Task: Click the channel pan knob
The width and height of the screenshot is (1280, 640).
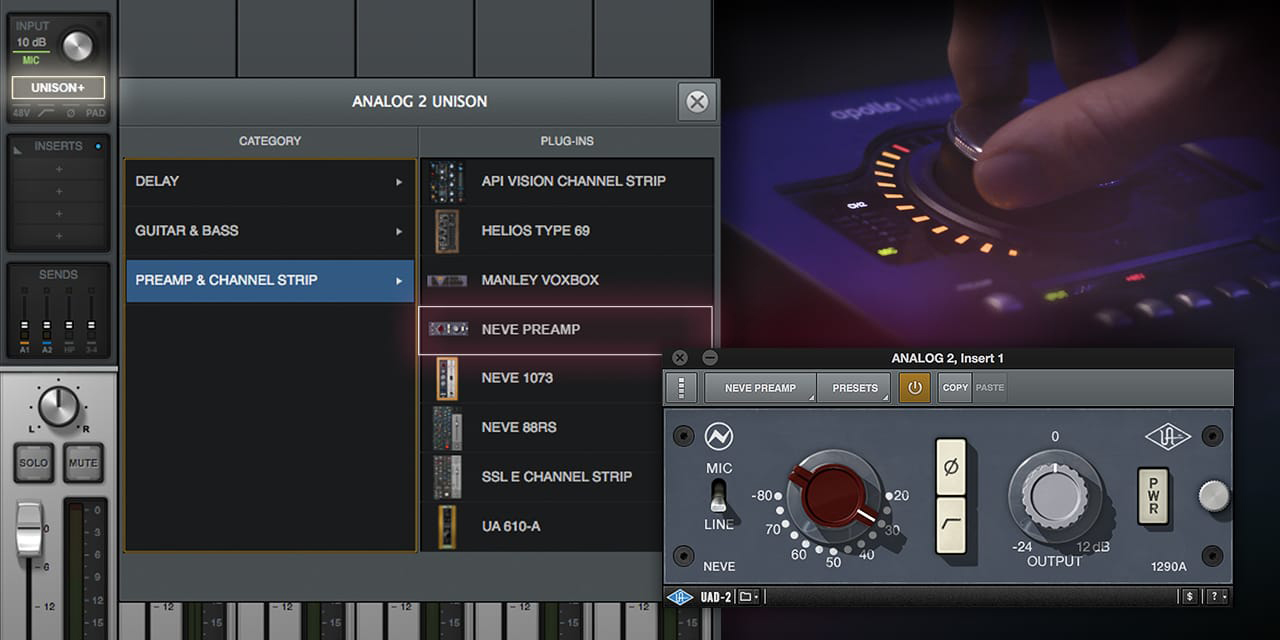Action: [58, 406]
